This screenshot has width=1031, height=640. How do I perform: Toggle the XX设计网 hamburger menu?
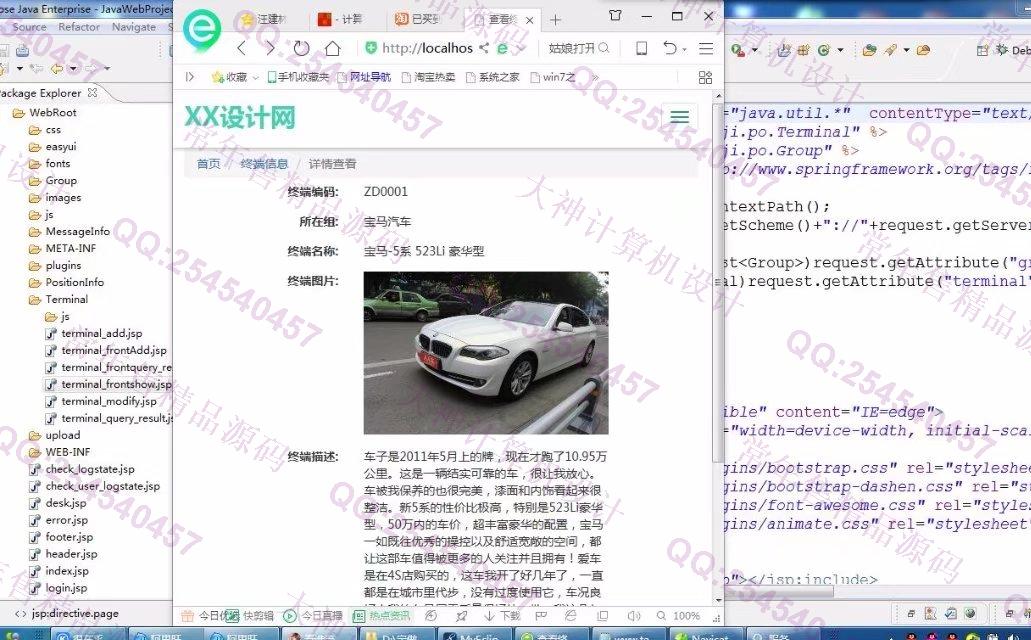tap(679, 117)
